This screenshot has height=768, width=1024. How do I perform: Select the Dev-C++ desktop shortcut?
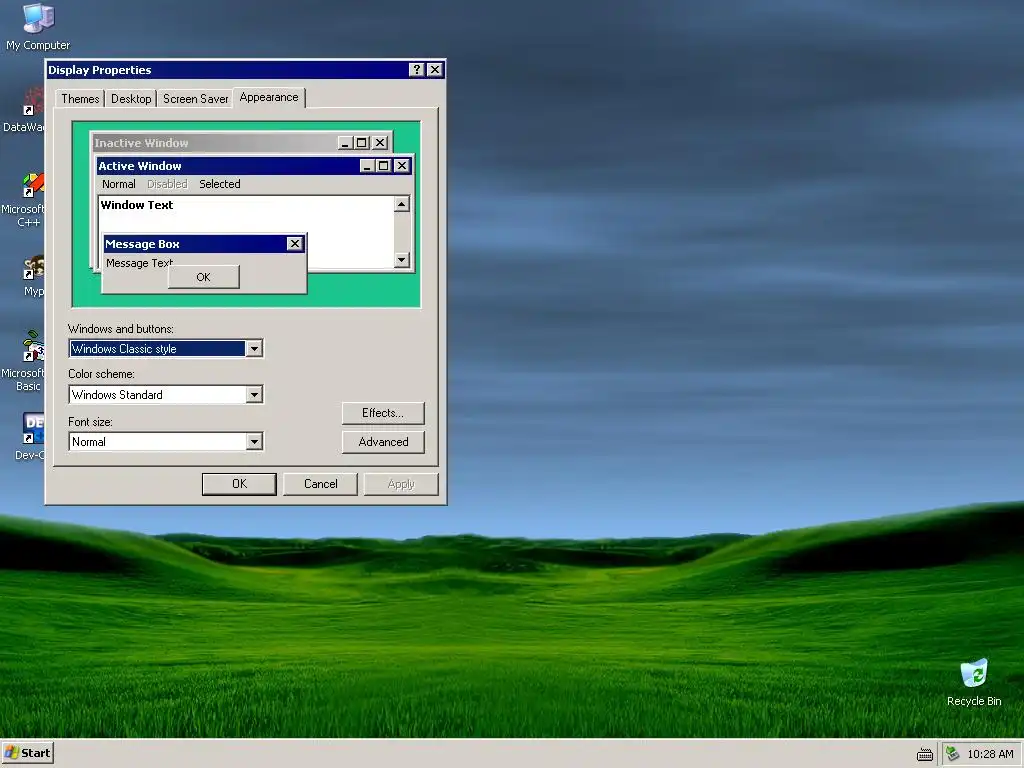[x=30, y=436]
